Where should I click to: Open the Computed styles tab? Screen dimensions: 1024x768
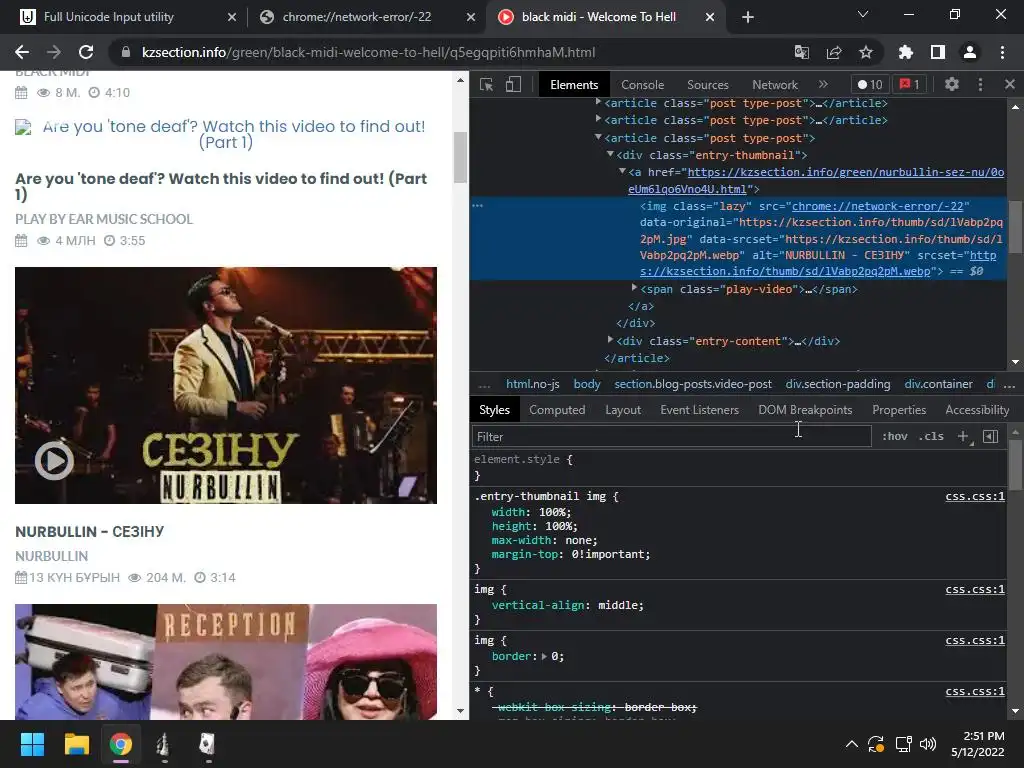(557, 410)
